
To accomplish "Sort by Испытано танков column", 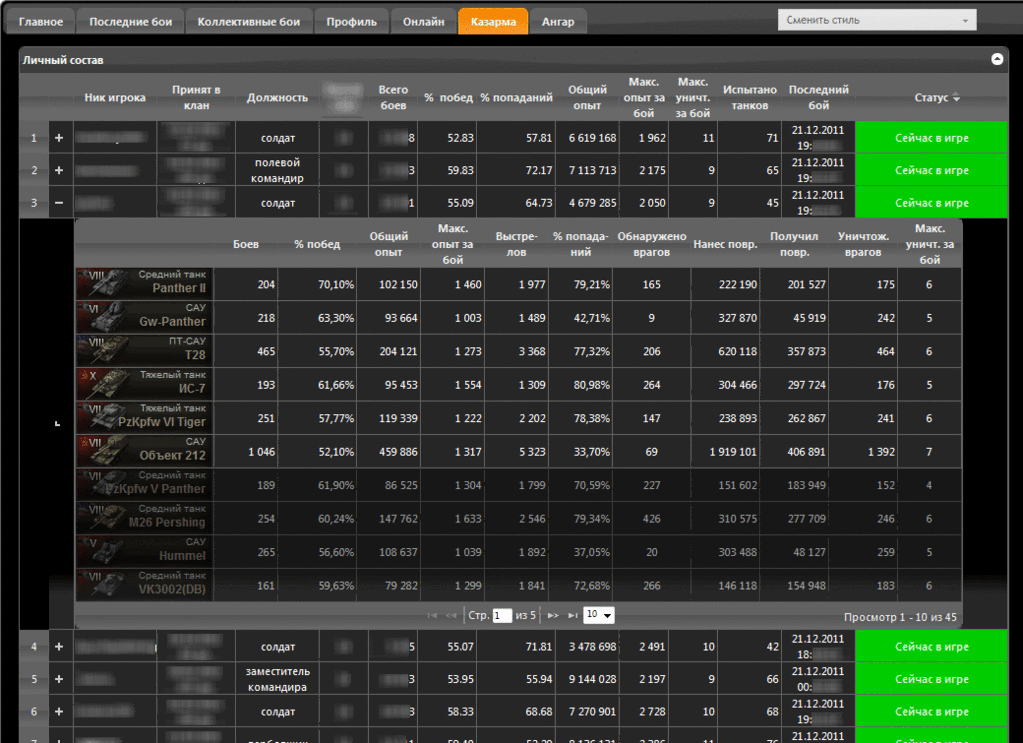I will pos(750,97).
